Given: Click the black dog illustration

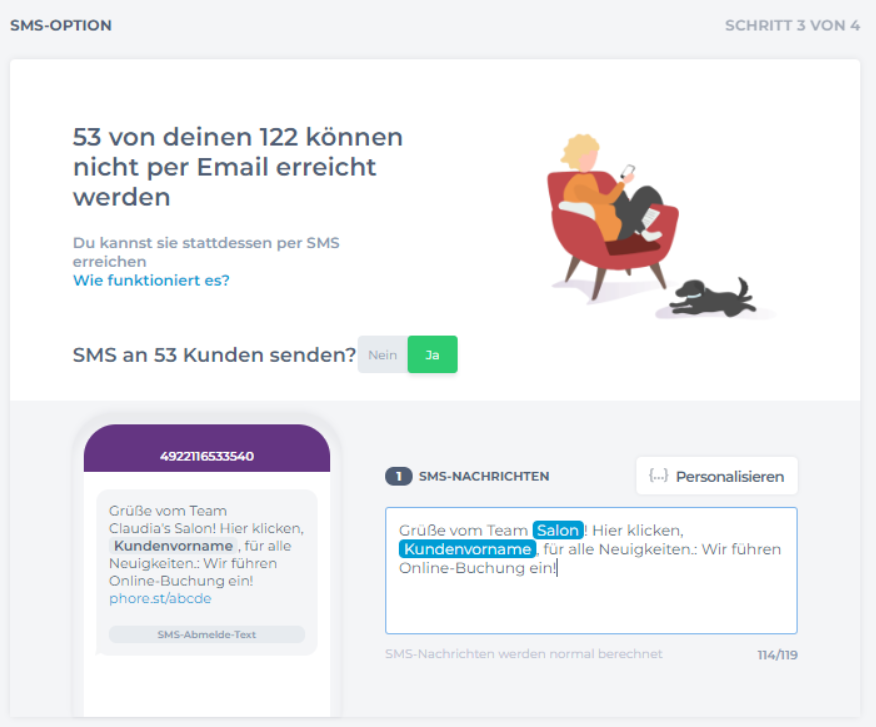Looking at the screenshot, I should [x=711, y=296].
